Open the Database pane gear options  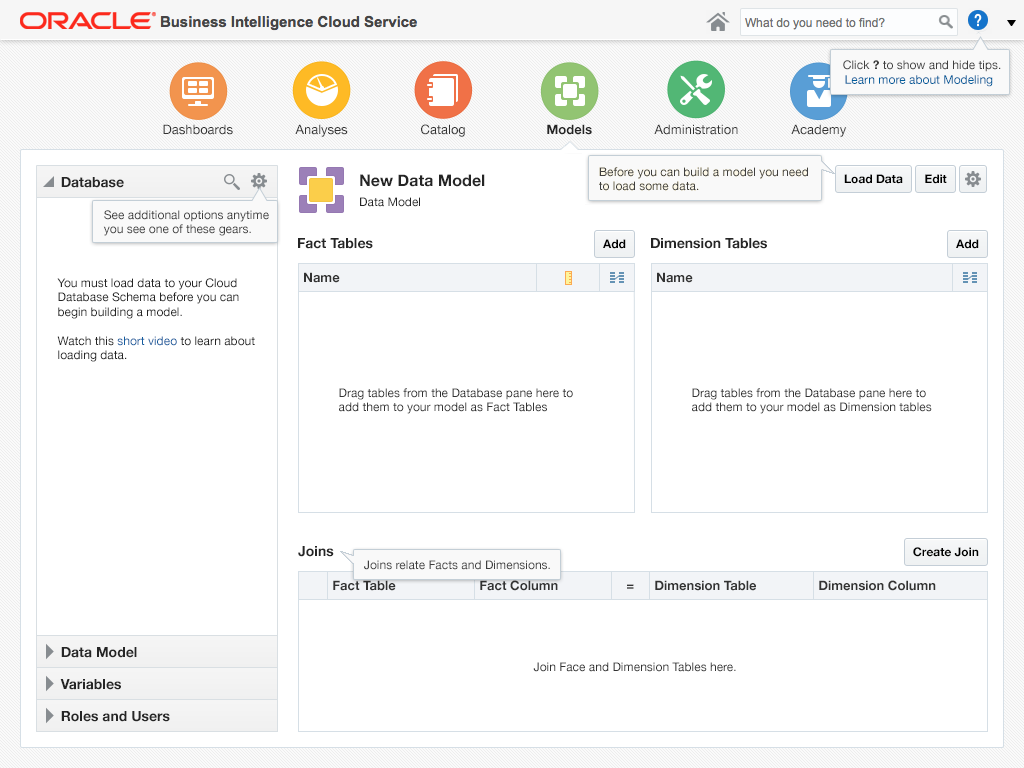(259, 181)
